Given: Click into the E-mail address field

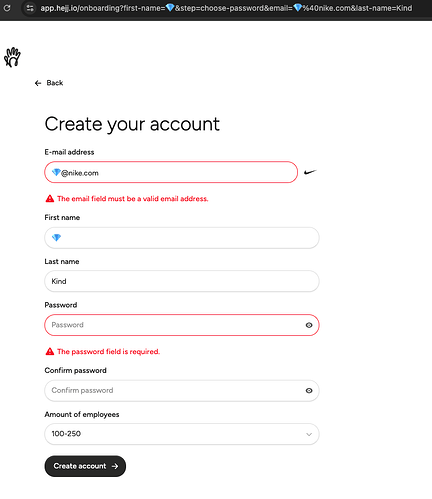Looking at the screenshot, I should (171, 172).
